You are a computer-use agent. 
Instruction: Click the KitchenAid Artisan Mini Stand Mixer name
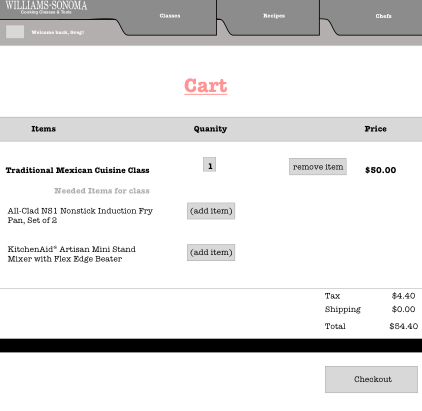click(x=72, y=254)
